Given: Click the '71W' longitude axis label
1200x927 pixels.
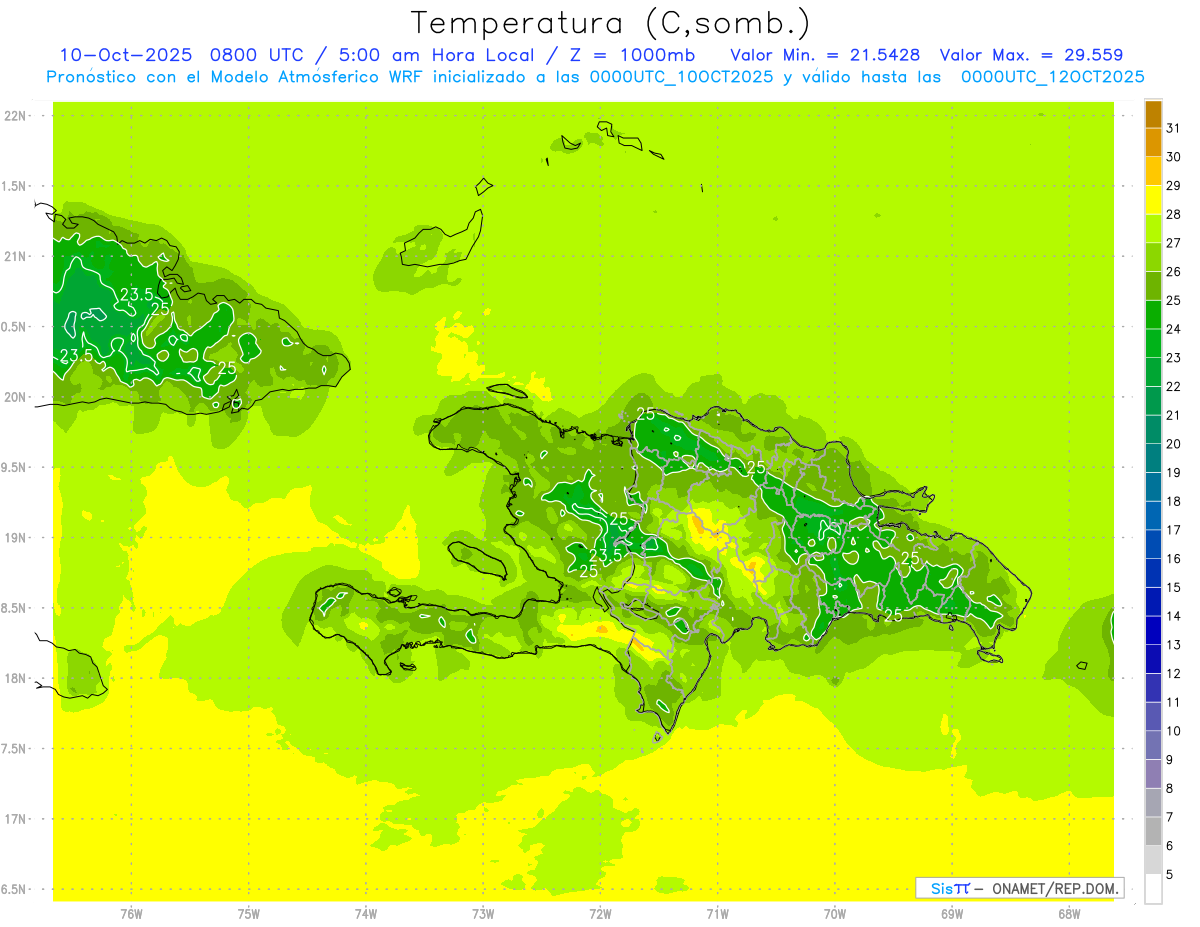Looking at the screenshot, I should coord(717,914).
